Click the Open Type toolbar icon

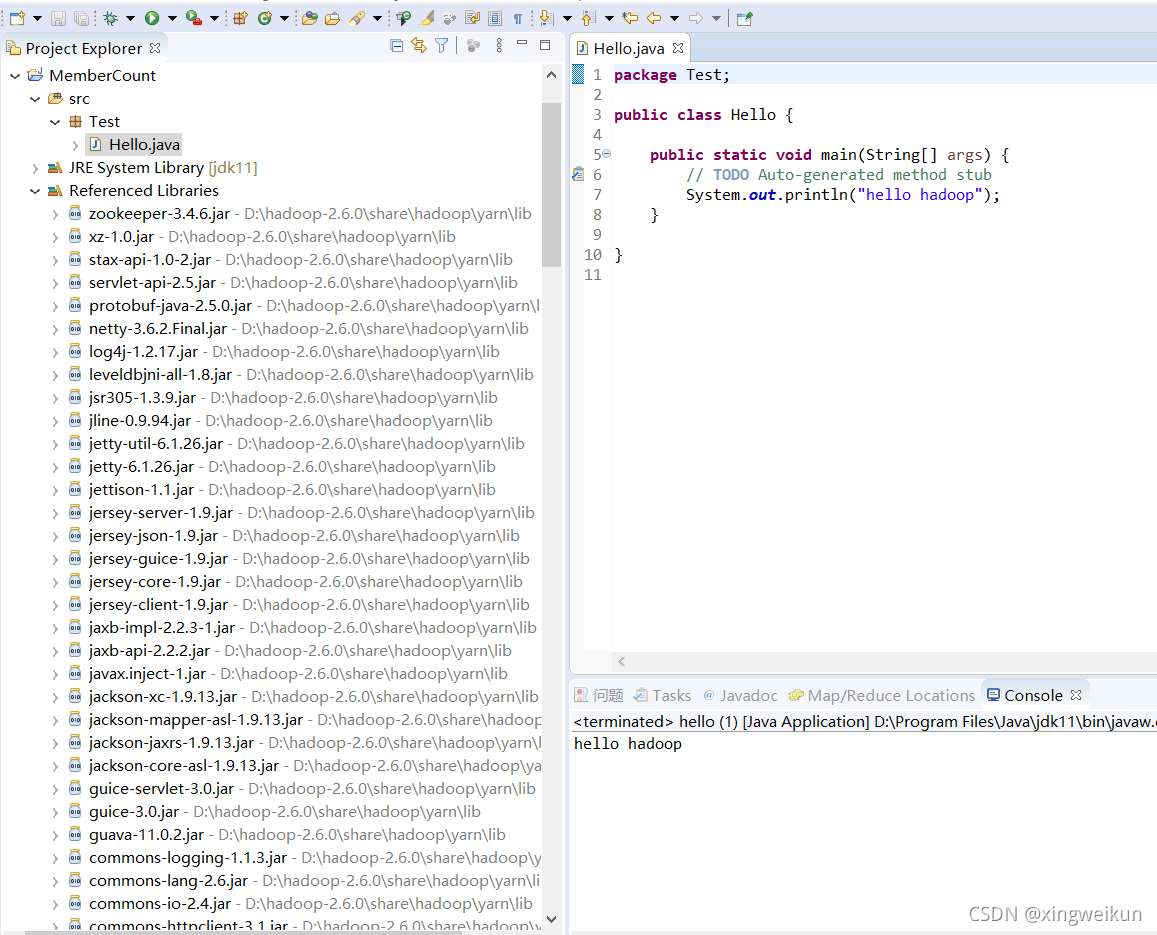[310, 18]
